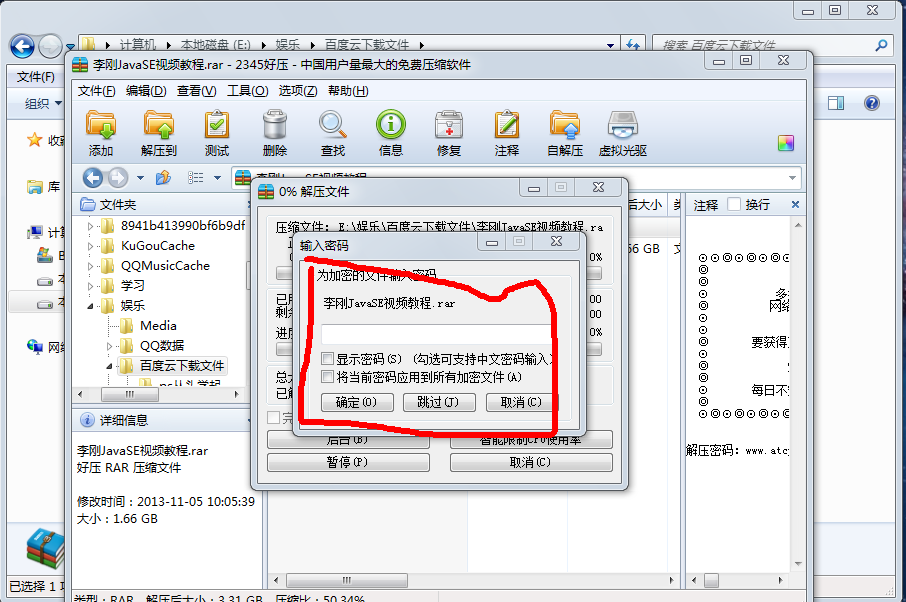Open Explorer's 文件(F) menu

36,76
